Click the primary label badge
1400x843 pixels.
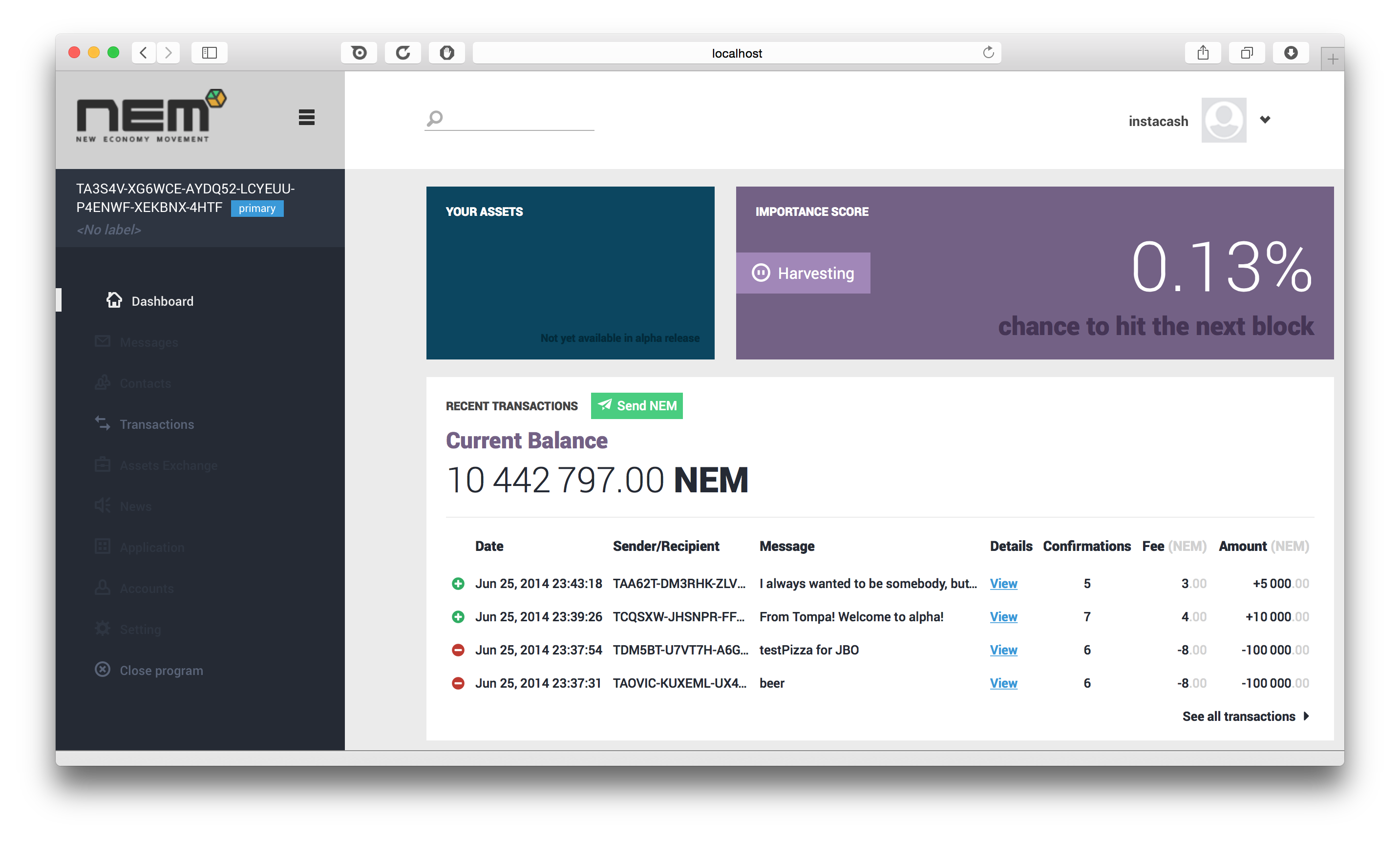coord(257,209)
